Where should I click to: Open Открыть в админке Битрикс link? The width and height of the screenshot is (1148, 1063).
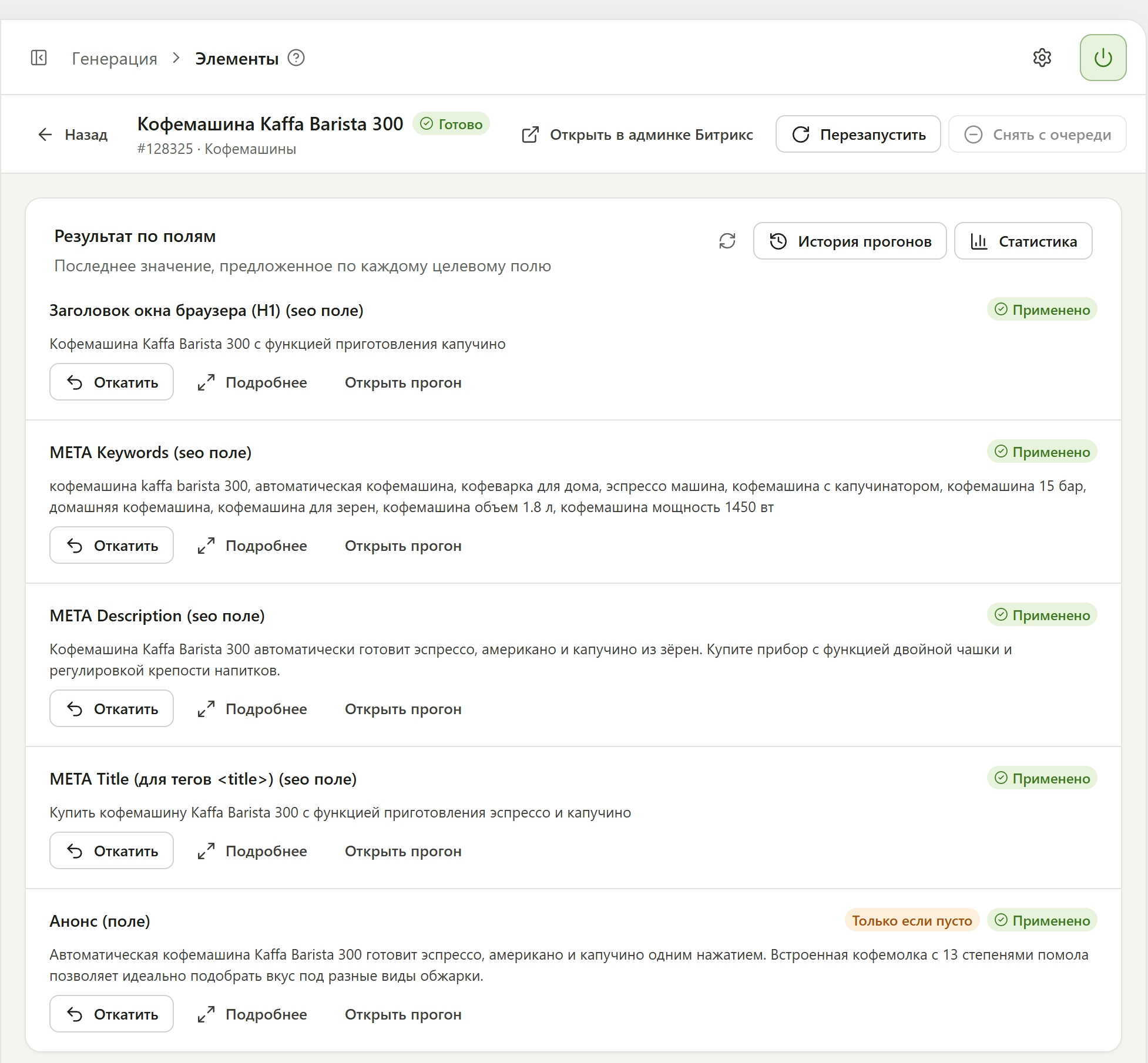click(x=637, y=134)
